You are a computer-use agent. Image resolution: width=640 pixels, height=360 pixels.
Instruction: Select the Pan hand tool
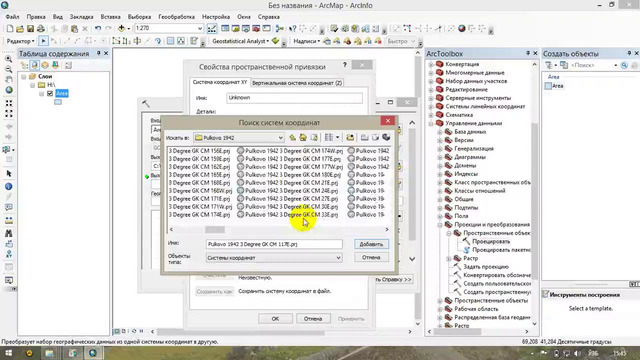pyautogui.click(x=9, y=80)
